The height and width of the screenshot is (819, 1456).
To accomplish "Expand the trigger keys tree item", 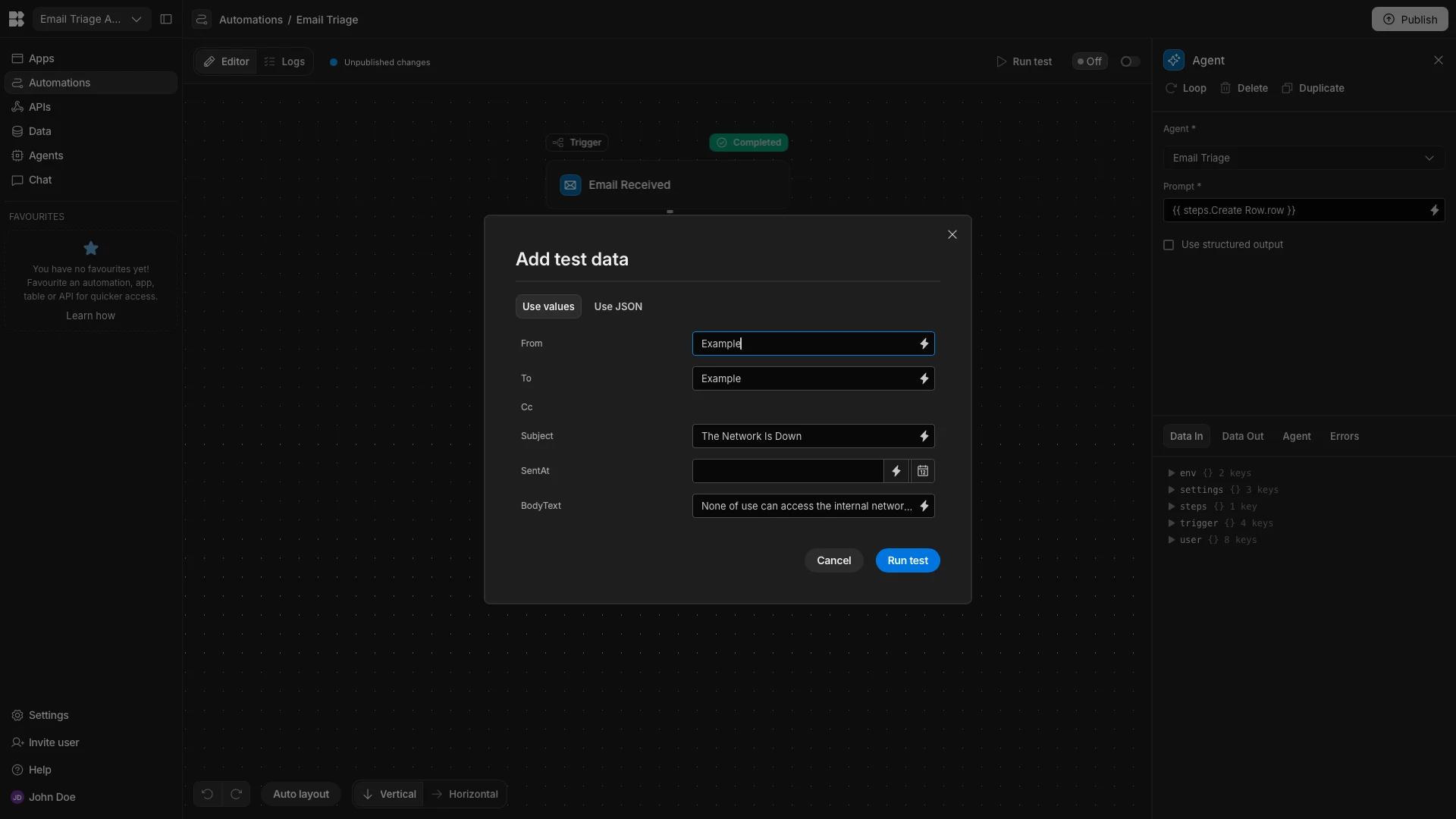I will (1172, 523).
